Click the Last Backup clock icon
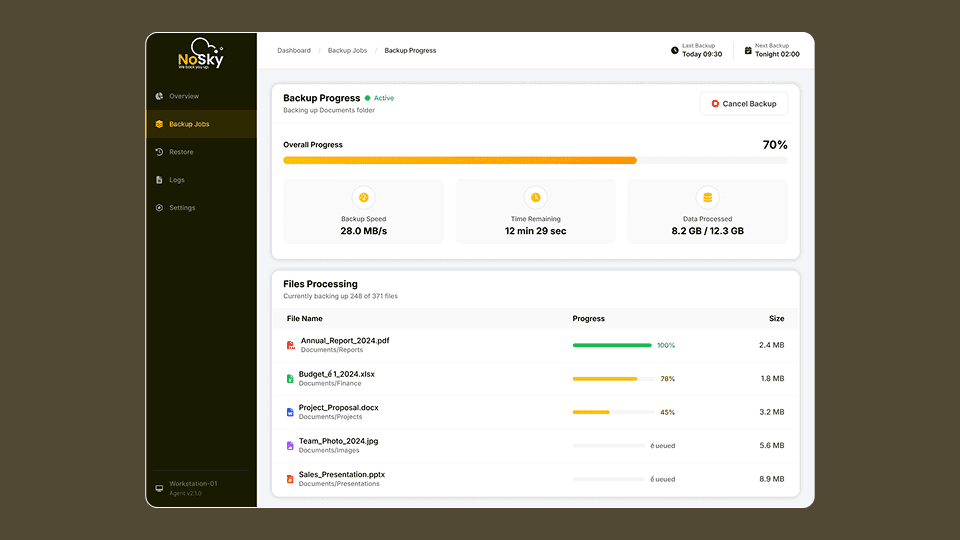Screen dimensions: 960x540 click(675, 50)
